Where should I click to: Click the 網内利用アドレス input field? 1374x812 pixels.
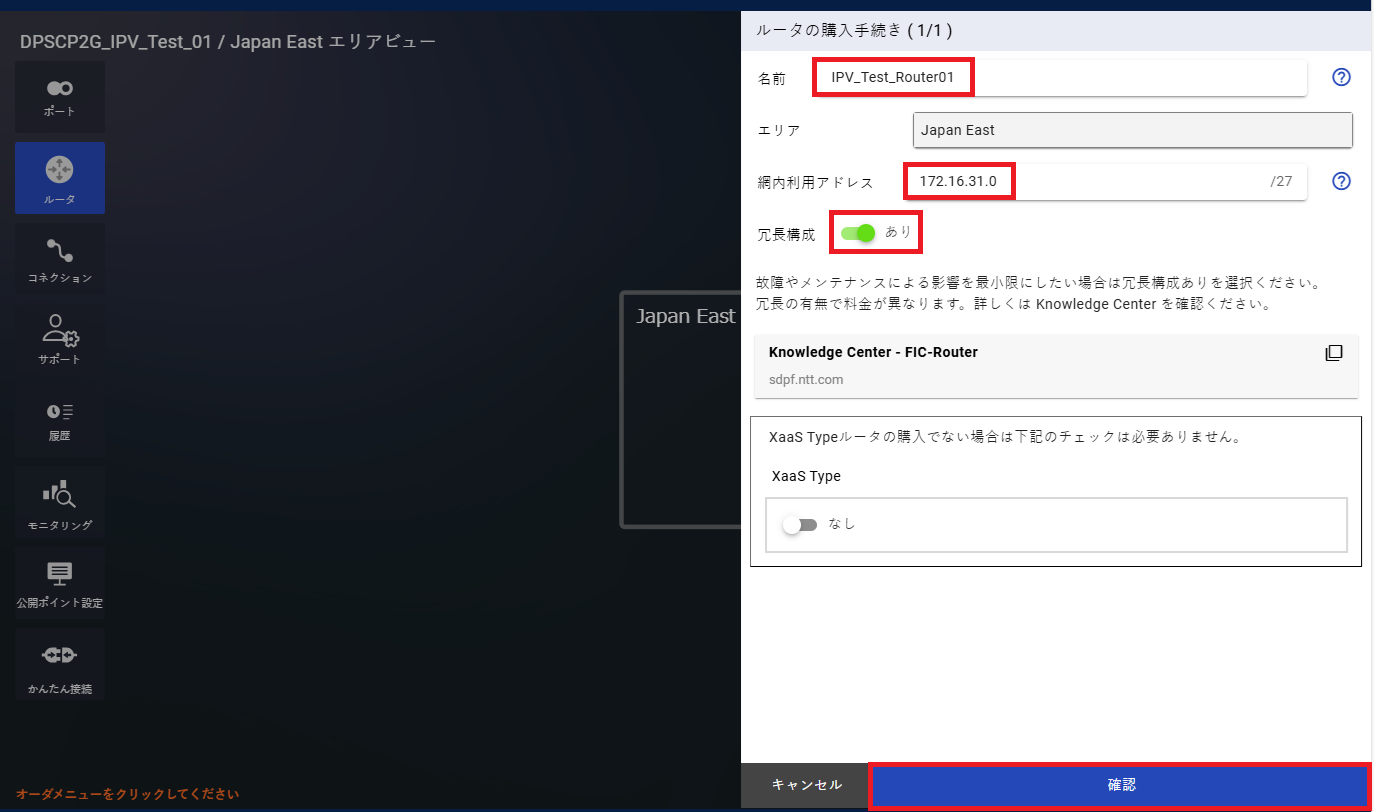tap(1107, 182)
